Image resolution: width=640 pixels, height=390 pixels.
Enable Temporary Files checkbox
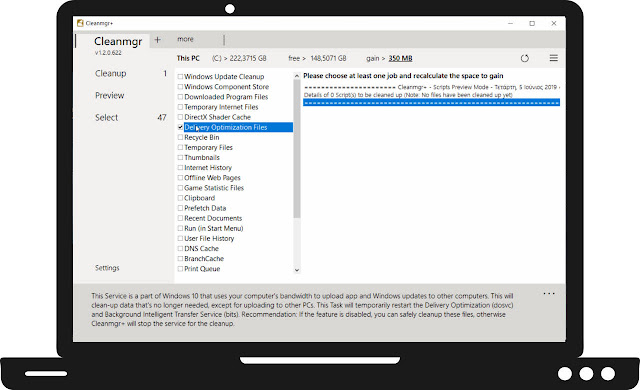[180, 147]
